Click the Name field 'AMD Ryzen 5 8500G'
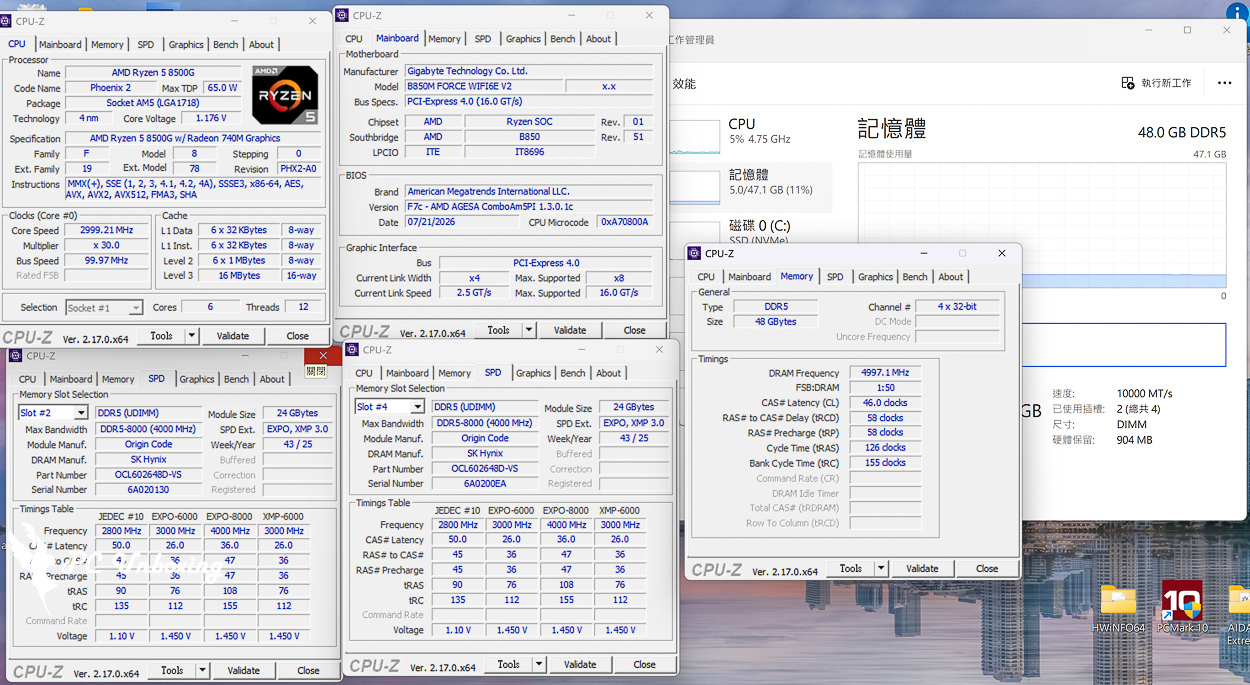 click(154, 73)
